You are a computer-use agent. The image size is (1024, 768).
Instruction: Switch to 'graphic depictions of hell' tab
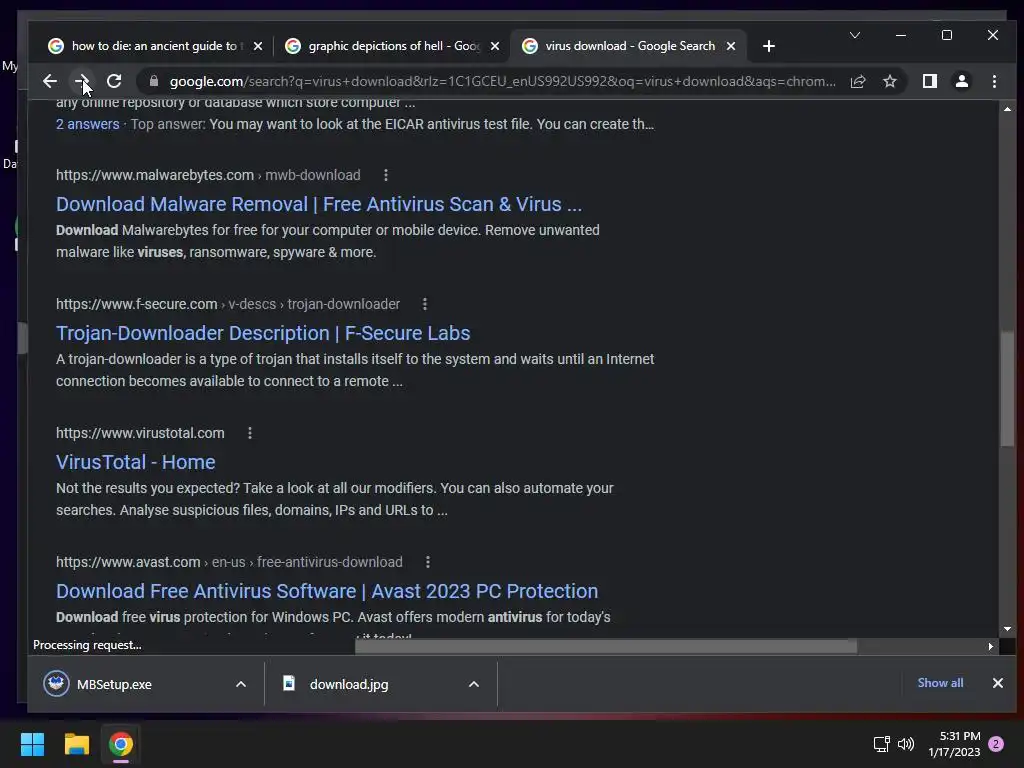coord(392,46)
